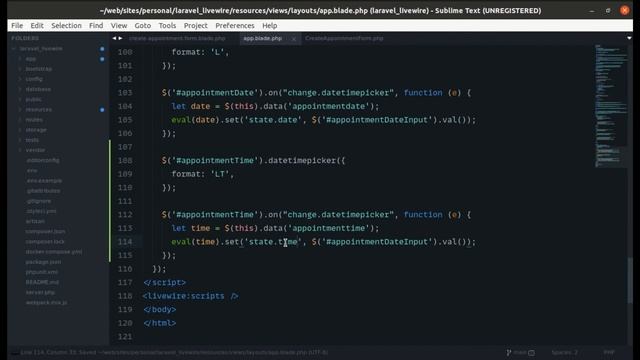Viewport: 640px width, 360px height.
Task: Open the Goto menu
Action: [142, 25]
